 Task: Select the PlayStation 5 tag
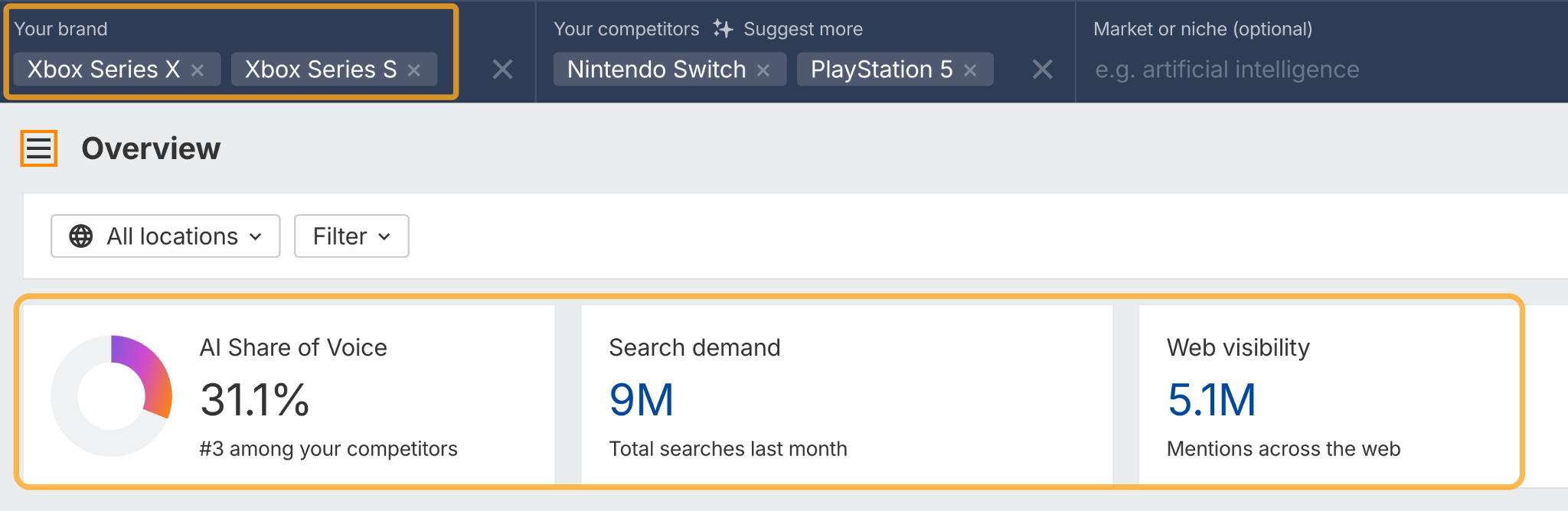(x=881, y=70)
